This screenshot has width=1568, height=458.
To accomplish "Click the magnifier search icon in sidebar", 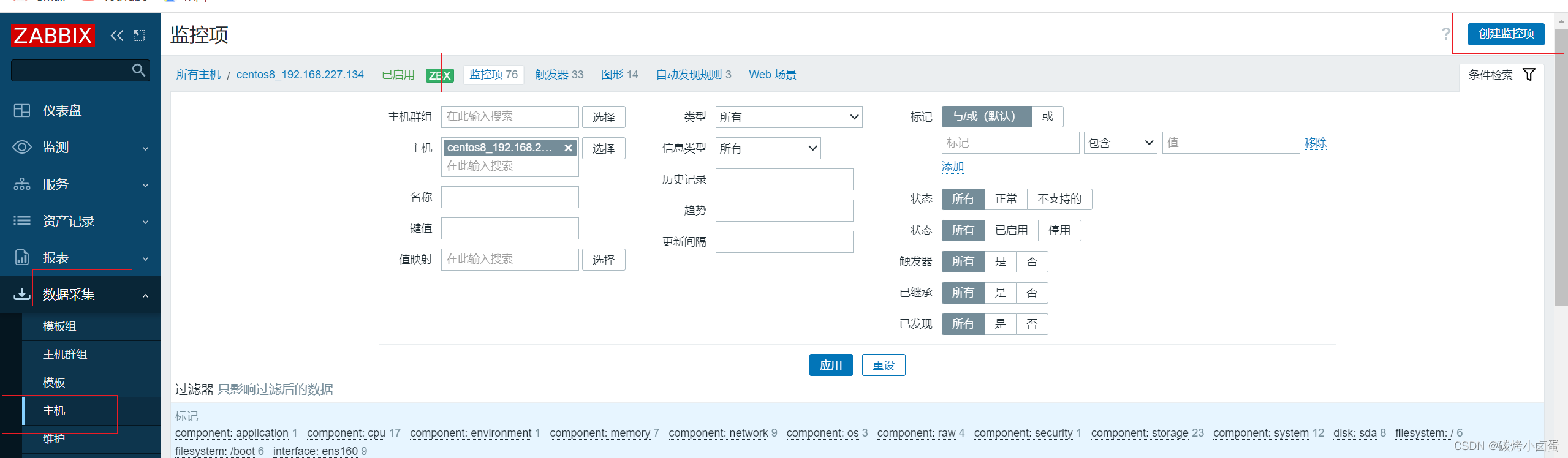I will tap(139, 70).
